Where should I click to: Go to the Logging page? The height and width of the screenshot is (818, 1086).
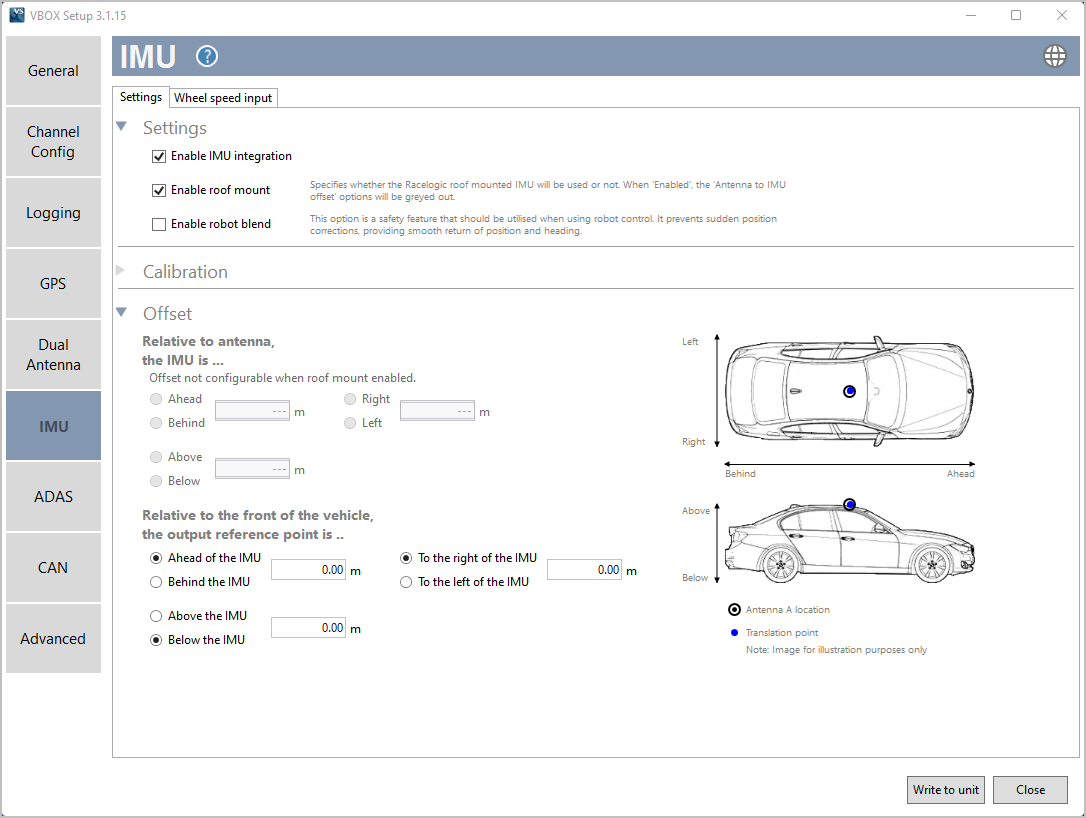click(53, 213)
